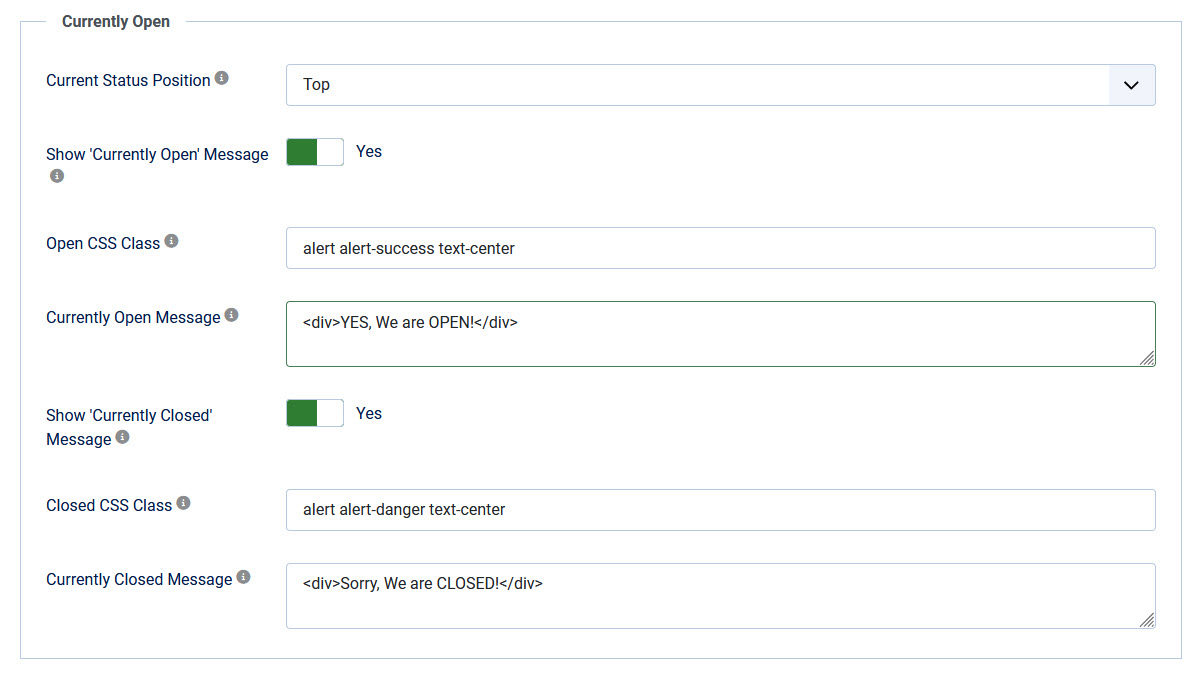Image resolution: width=1201 pixels, height=687 pixels.
Task: Click the Open CSS Class label text
Action: click(x=103, y=243)
